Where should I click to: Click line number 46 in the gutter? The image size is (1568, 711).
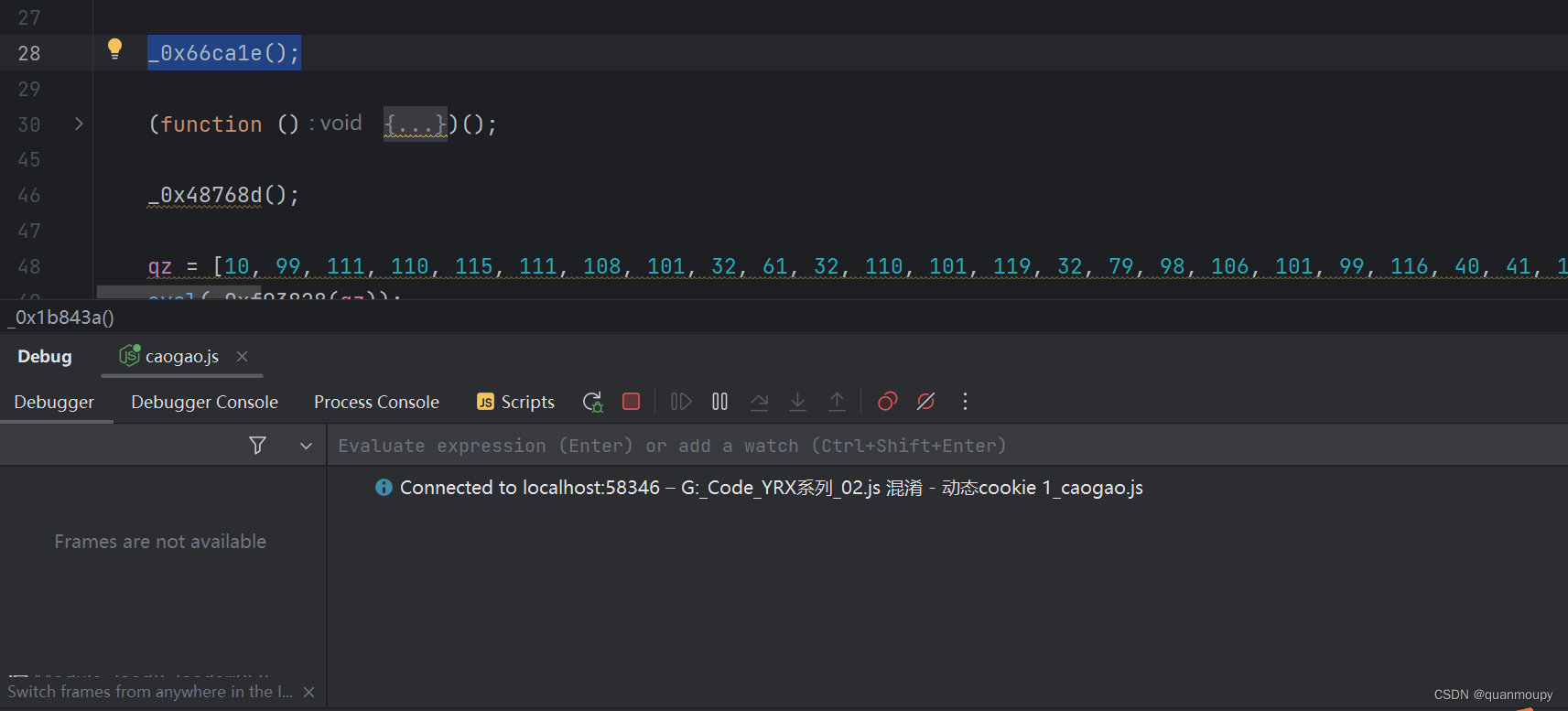click(x=29, y=195)
